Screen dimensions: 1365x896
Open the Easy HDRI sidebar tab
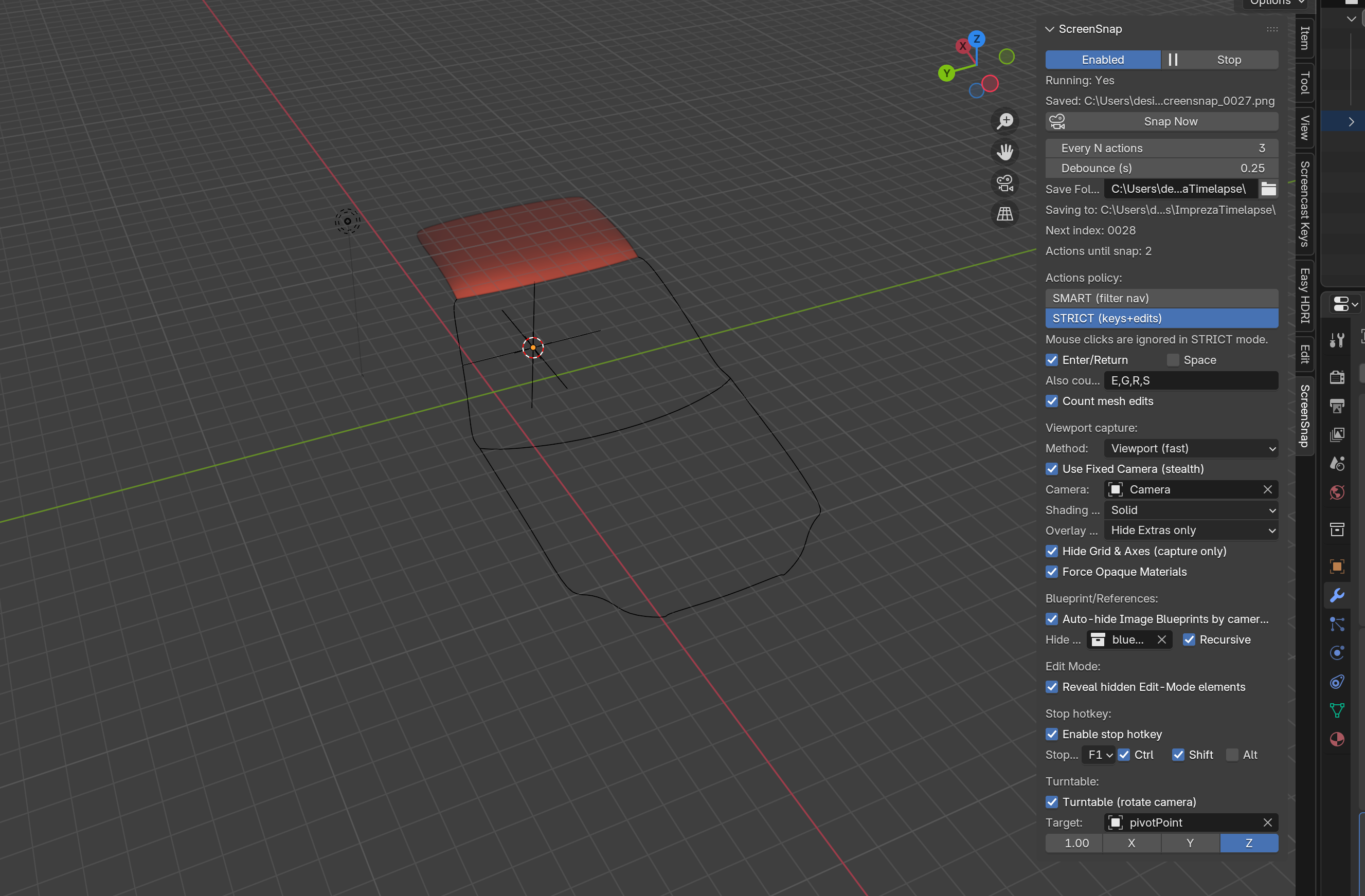tap(1304, 296)
